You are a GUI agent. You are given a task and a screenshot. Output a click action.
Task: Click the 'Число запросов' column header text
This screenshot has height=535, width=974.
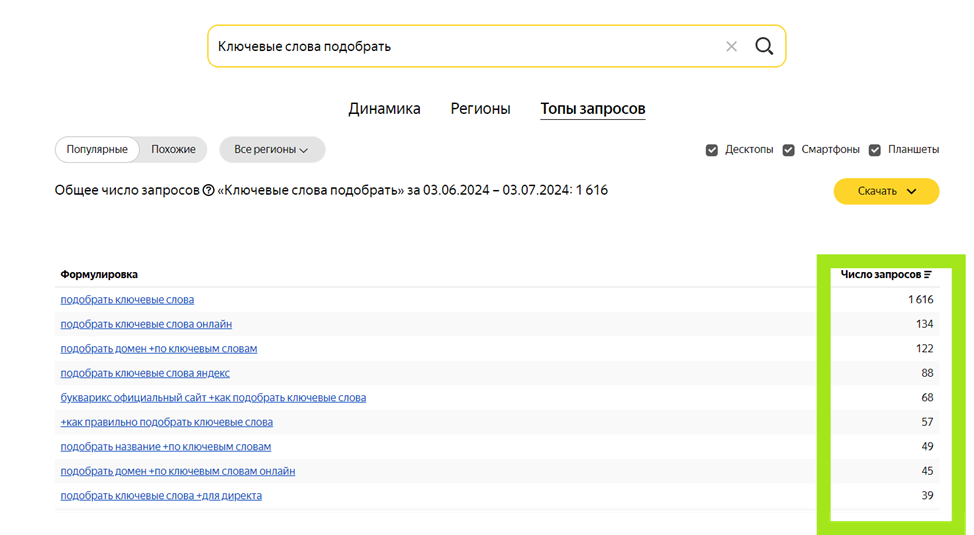(x=881, y=275)
